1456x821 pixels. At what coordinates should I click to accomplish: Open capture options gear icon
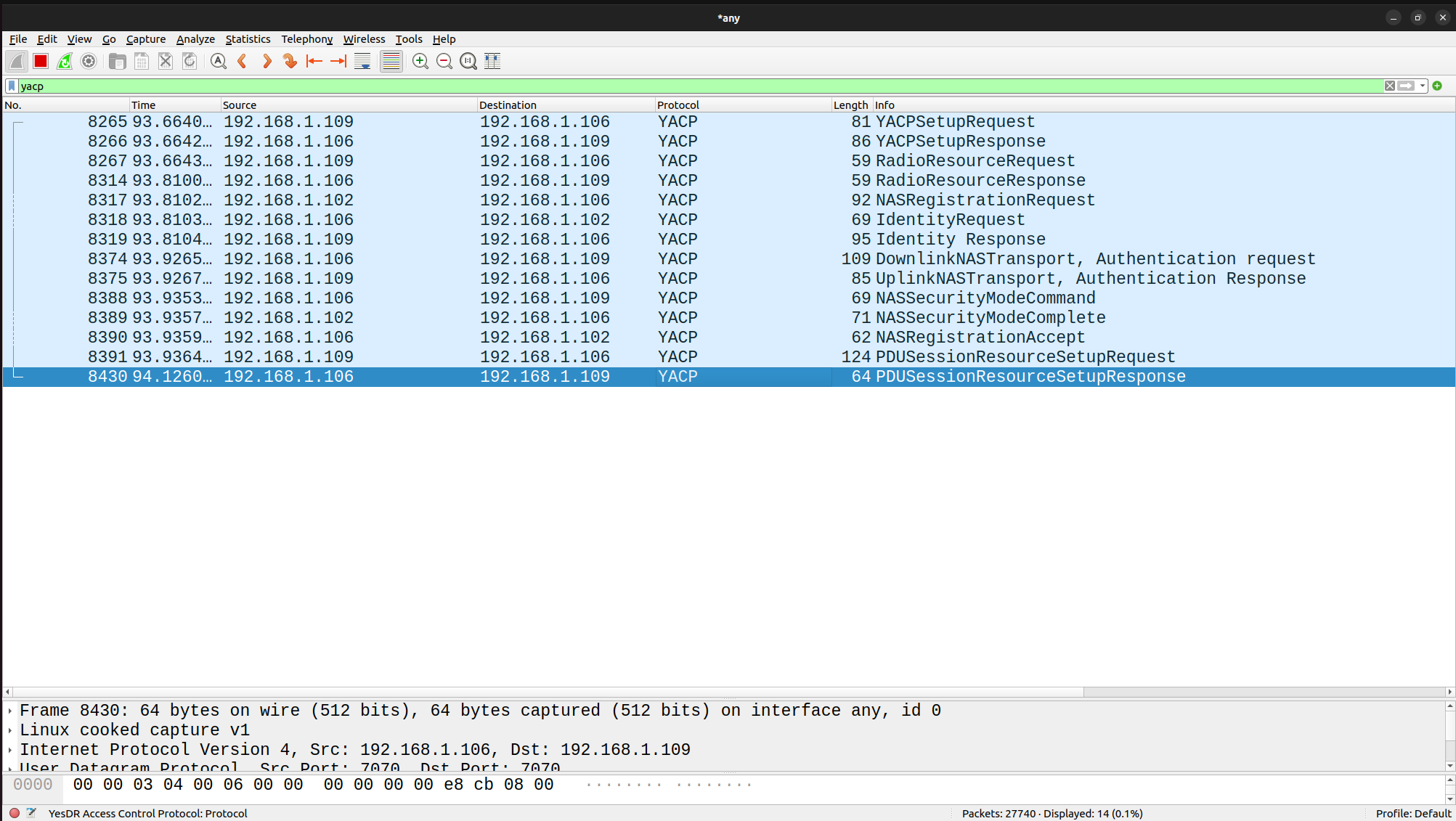pyautogui.click(x=89, y=62)
